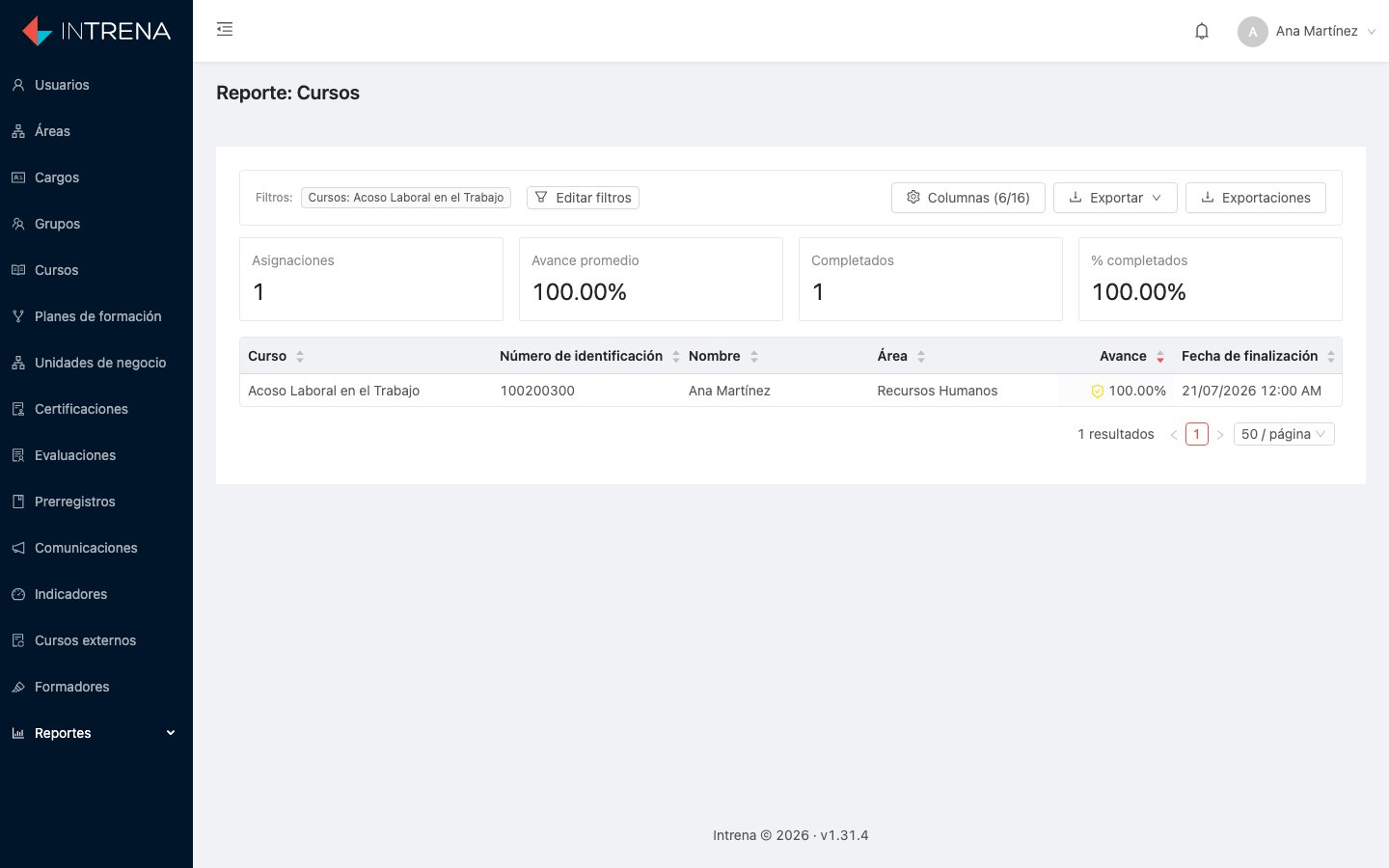Sort the table by Área
Viewport: 1389px width, 868px height.
tap(964, 356)
